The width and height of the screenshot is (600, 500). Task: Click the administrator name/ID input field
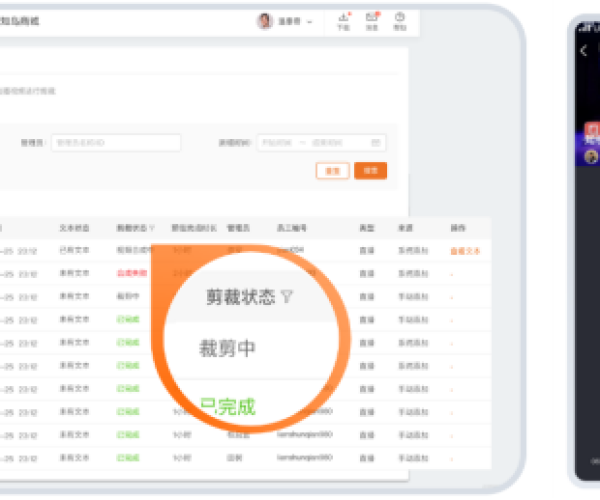(x=116, y=143)
